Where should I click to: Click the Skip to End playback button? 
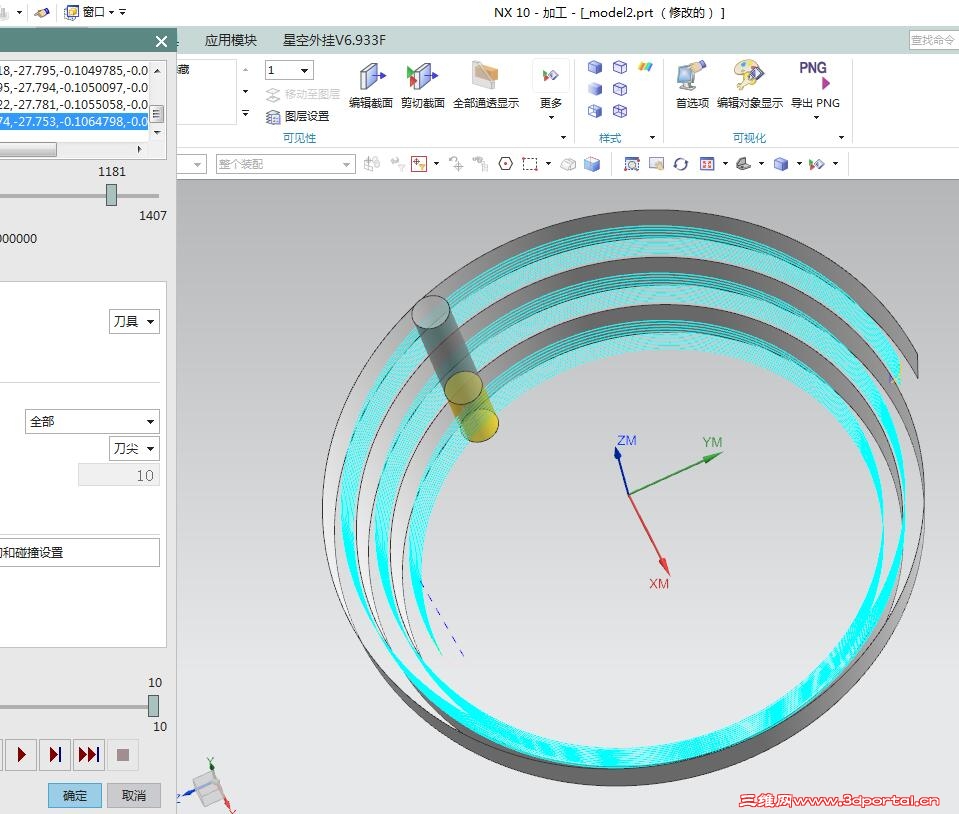click(x=89, y=754)
